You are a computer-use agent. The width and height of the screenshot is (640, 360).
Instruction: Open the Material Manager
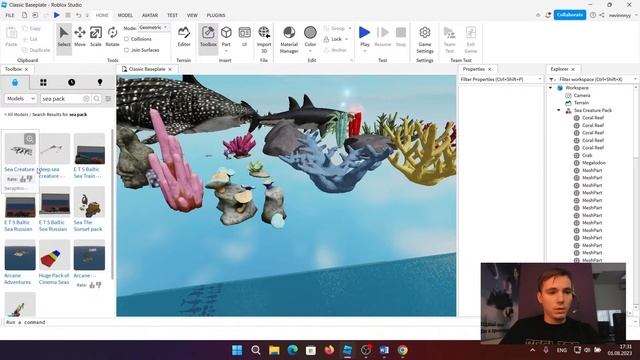289,39
